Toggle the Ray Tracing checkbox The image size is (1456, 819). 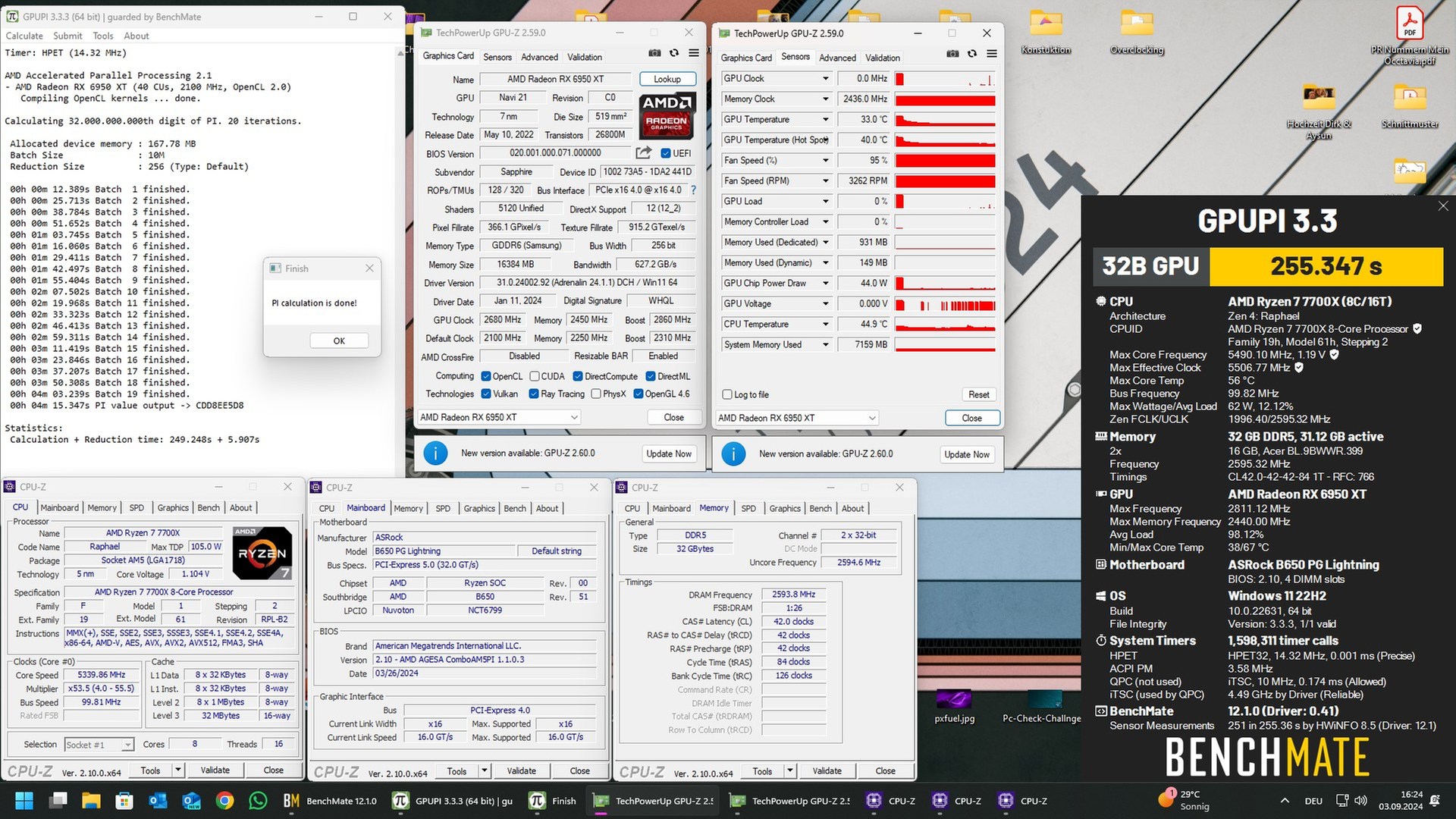pyautogui.click(x=535, y=394)
